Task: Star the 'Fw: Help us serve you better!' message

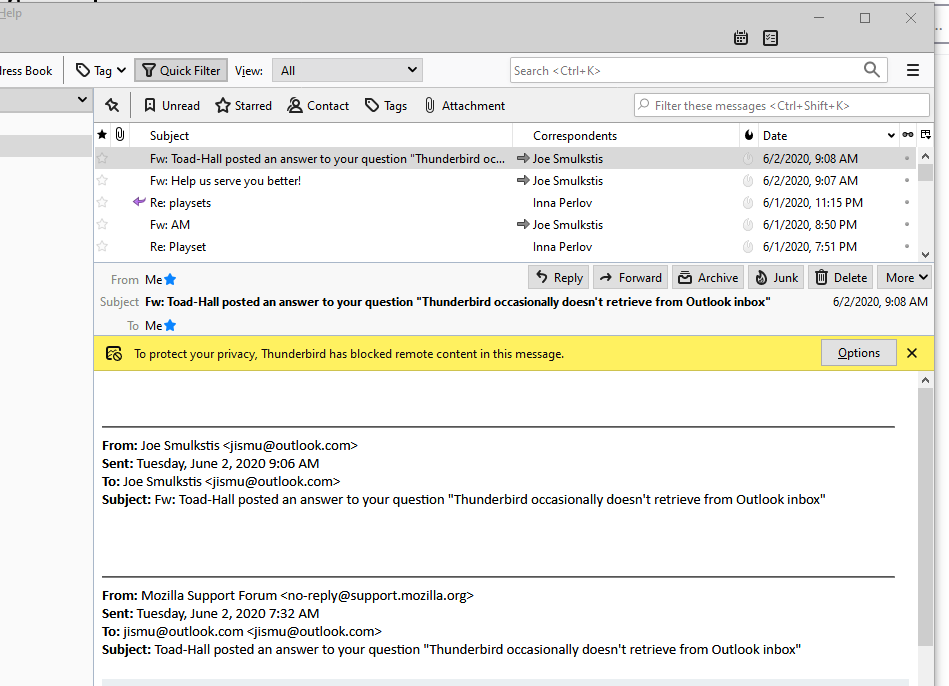Action: pos(102,180)
